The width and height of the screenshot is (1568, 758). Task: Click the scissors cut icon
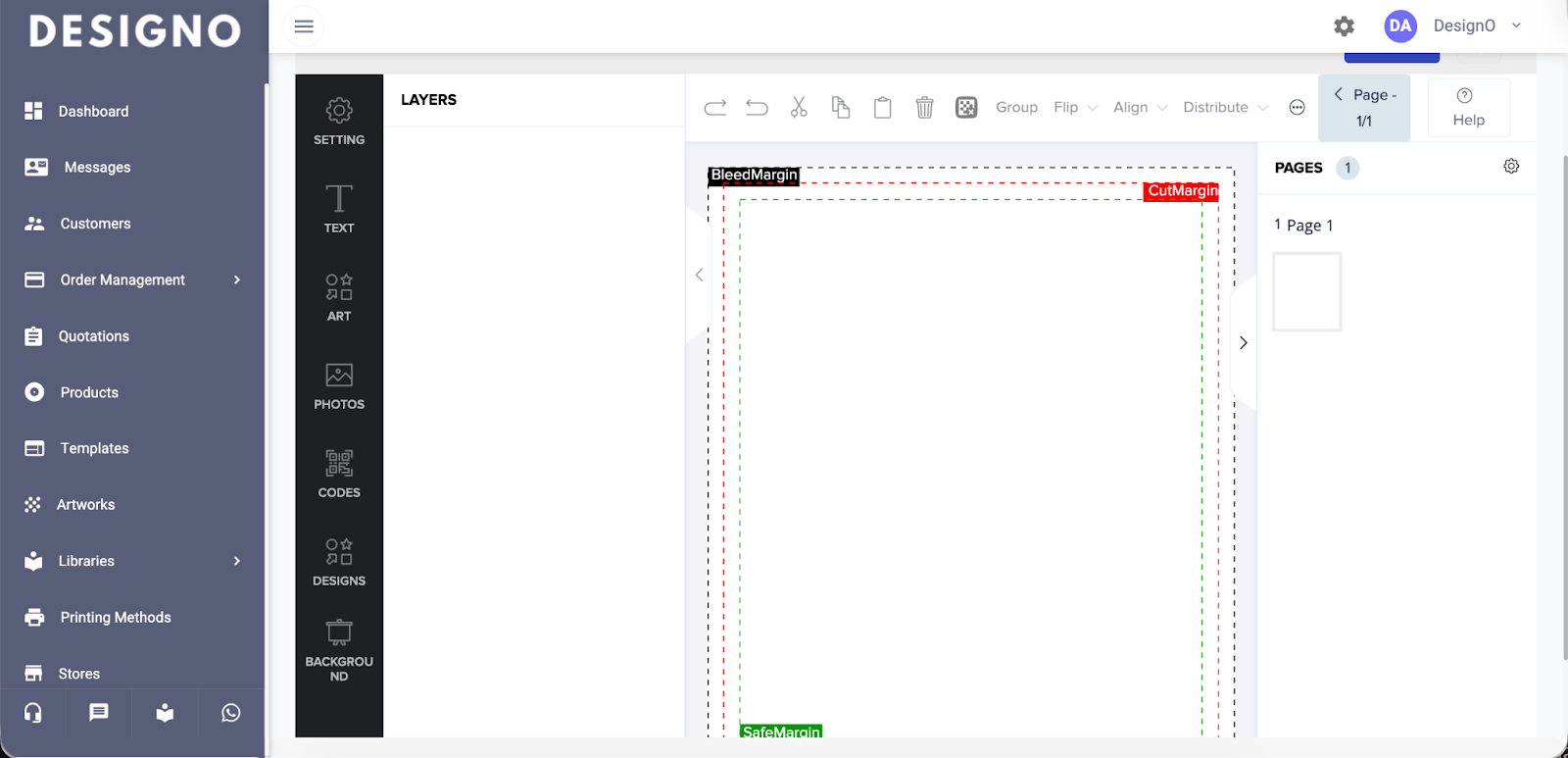(799, 108)
